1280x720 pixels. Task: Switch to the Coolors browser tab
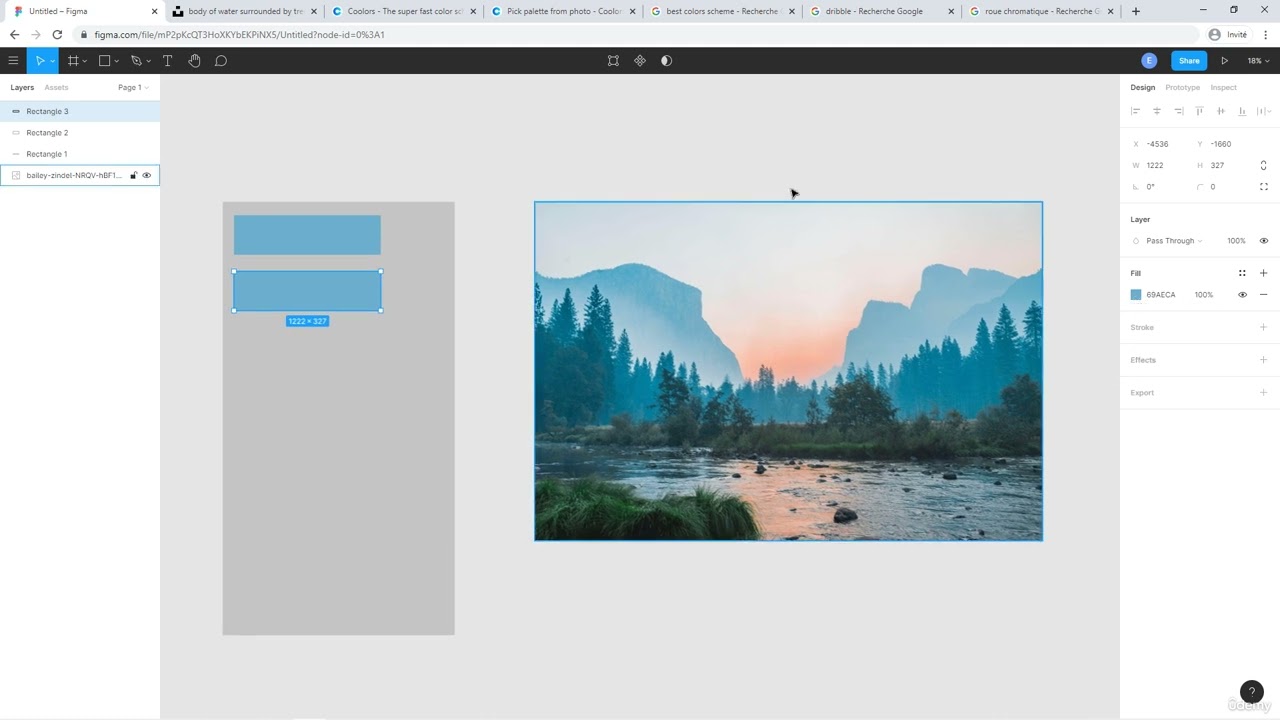[x=404, y=11]
